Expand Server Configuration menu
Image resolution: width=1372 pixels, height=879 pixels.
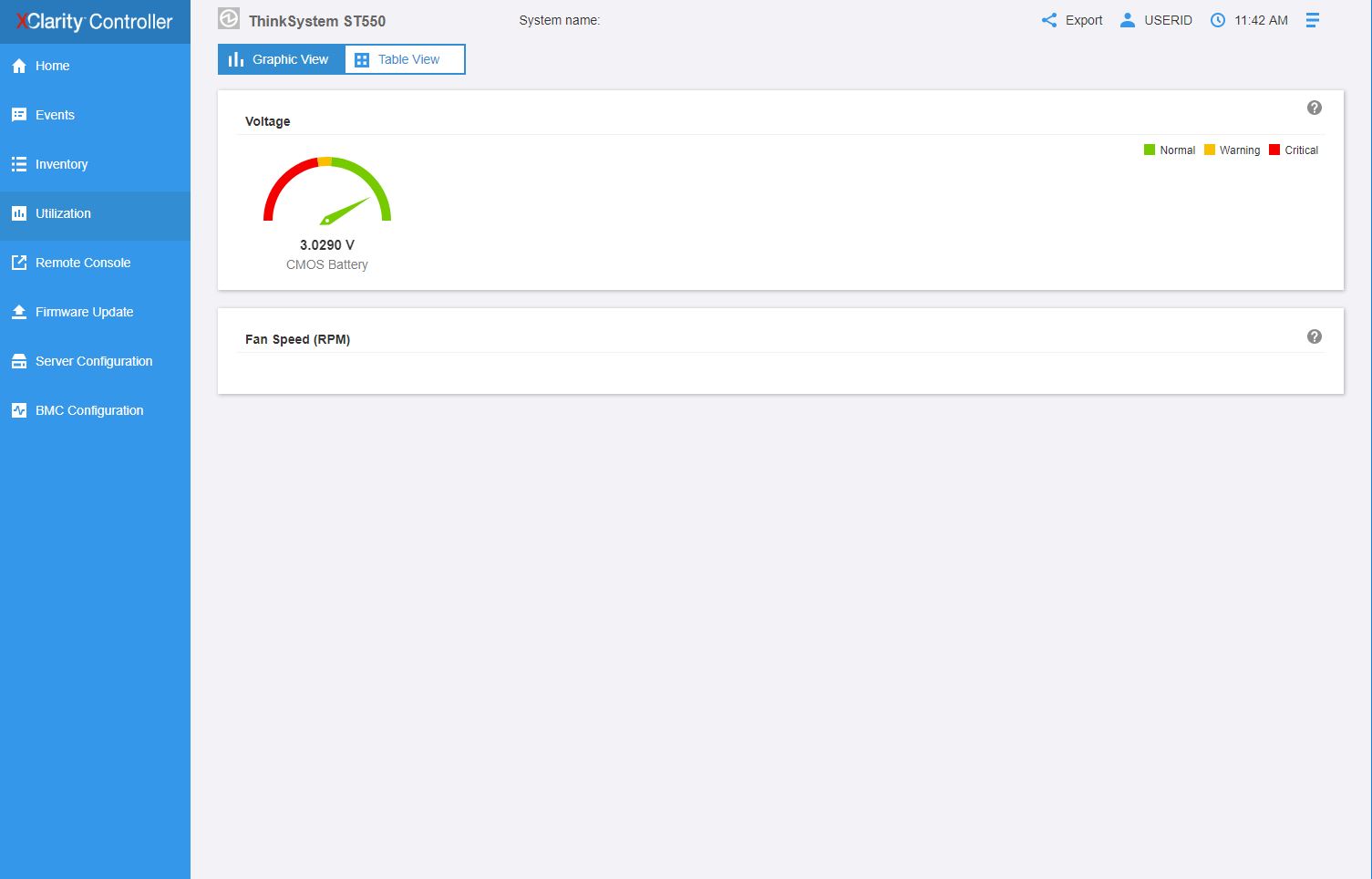click(x=95, y=361)
